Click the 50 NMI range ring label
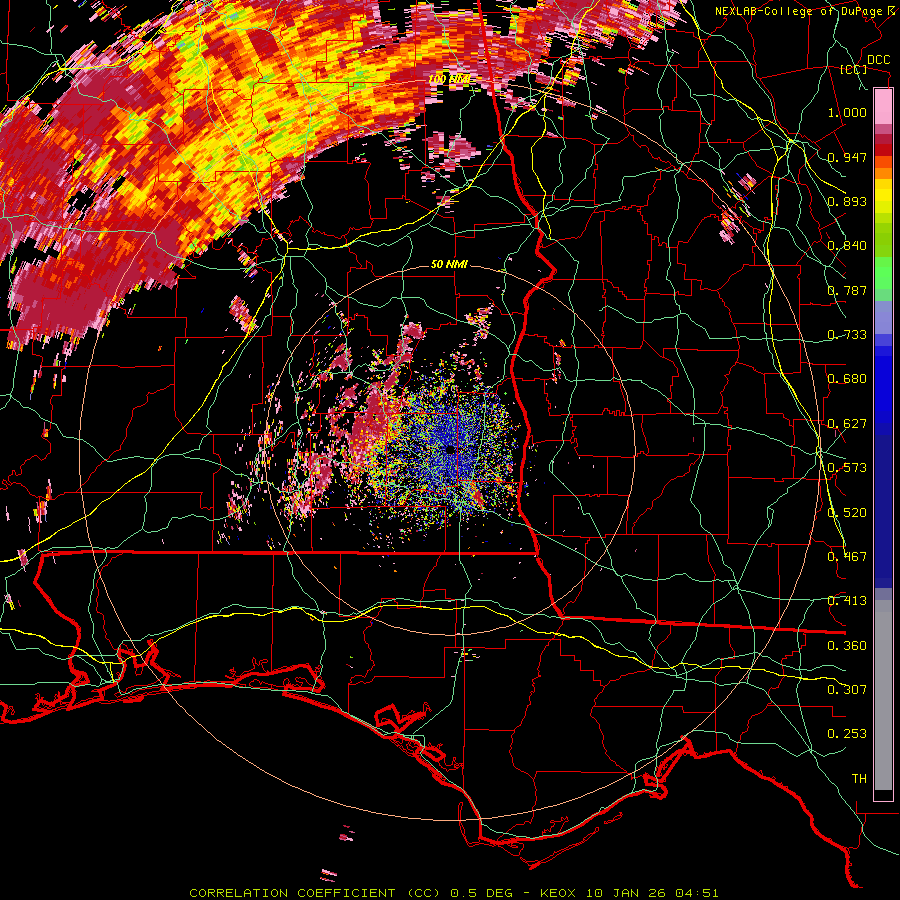This screenshot has height=900, width=900. (x=449, y=264)
